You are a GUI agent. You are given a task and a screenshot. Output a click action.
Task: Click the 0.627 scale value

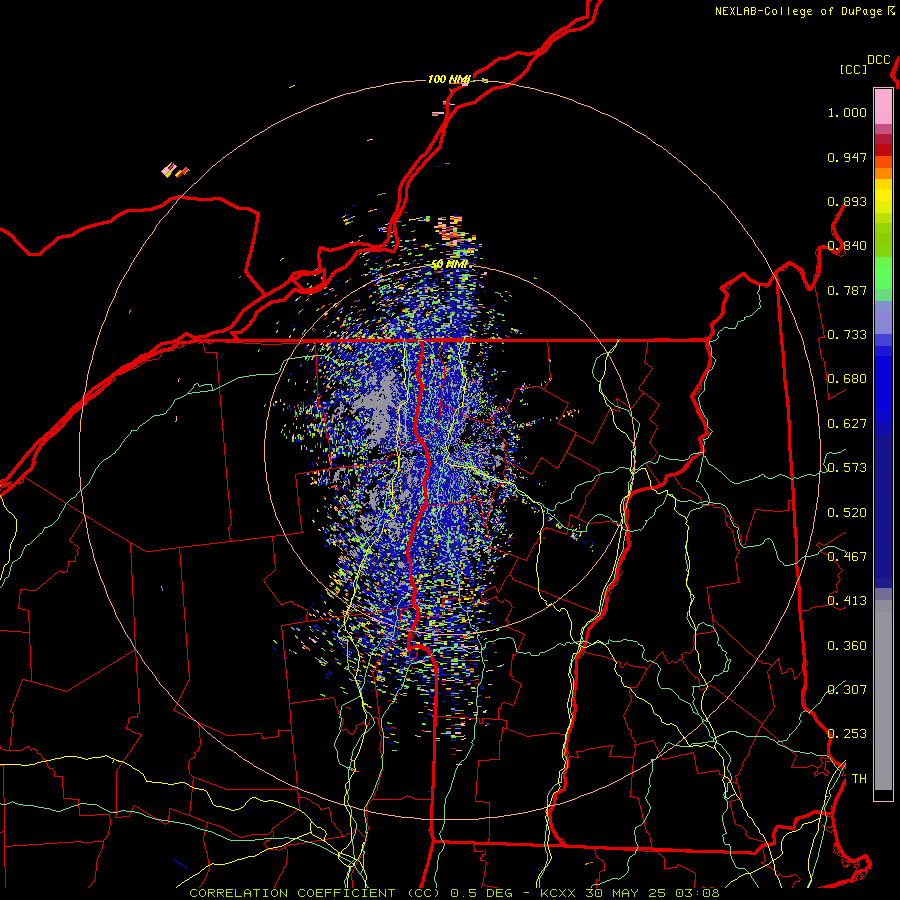coord(847,424)
